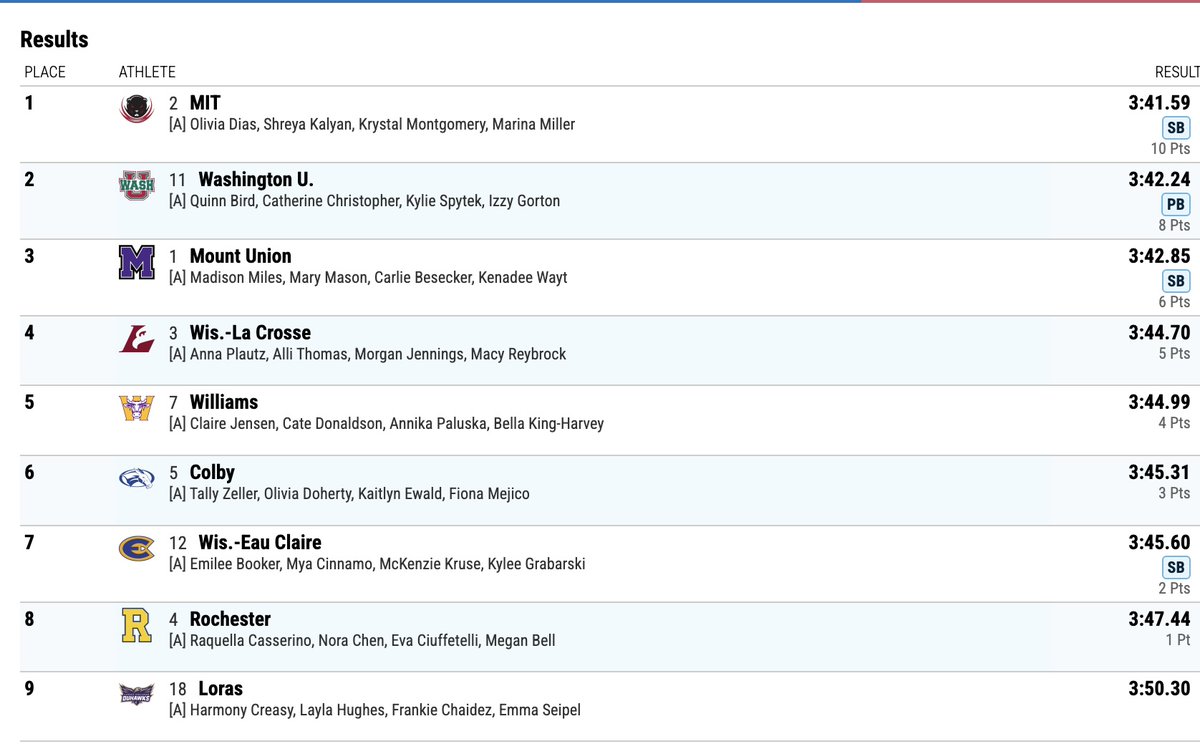
Task: Click place number 9 in the Loras row
Action: tap(29, 689)
